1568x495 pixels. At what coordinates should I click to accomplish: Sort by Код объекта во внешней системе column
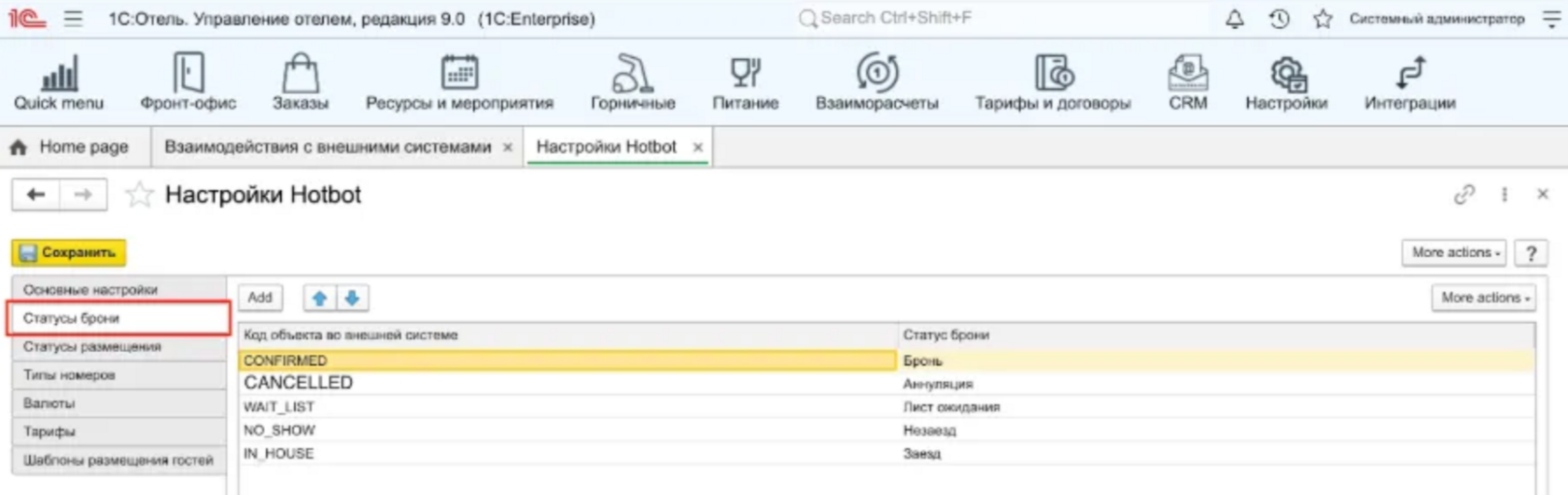pos(567,335)
